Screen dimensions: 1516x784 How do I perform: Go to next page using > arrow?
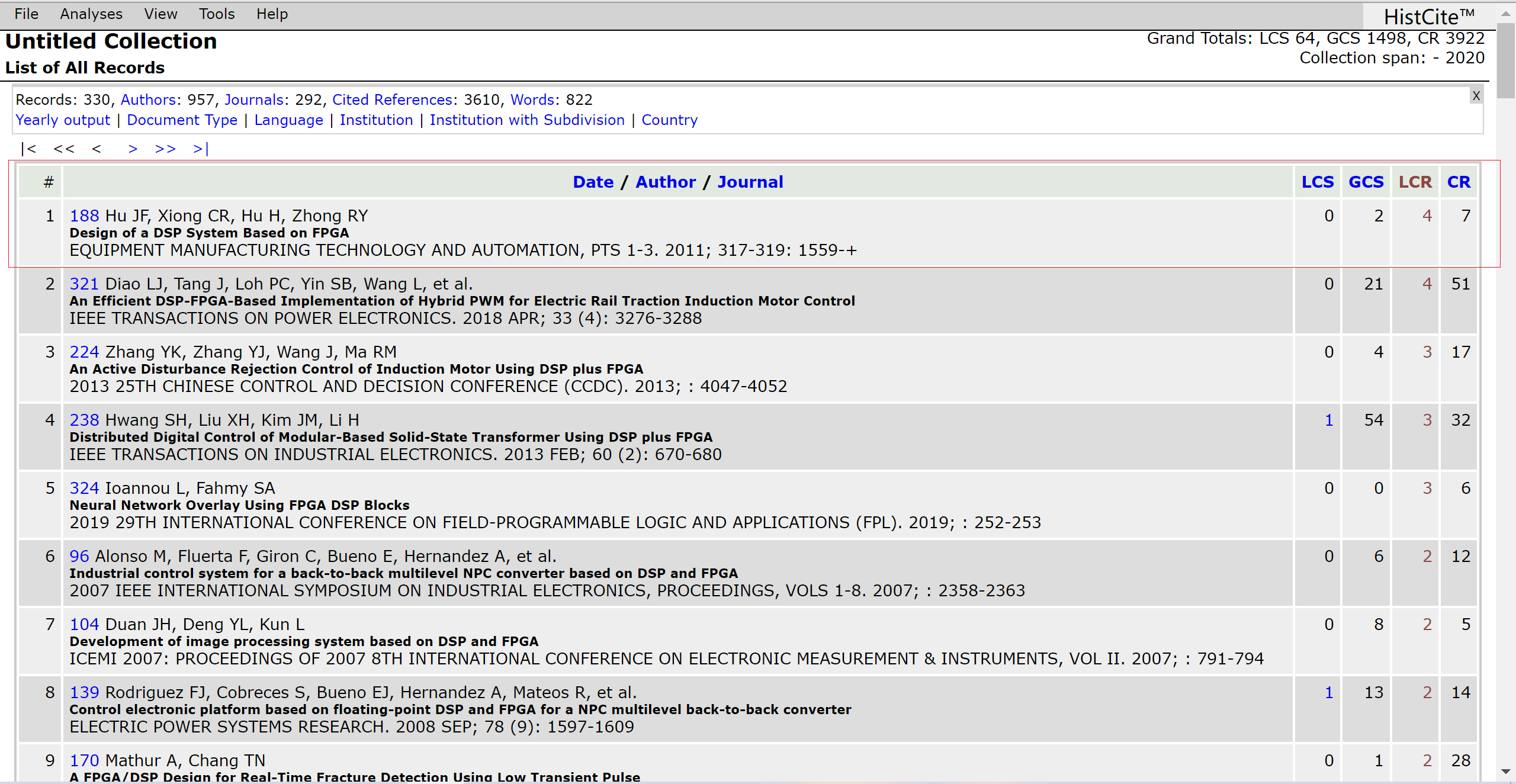[x=133, y=149]
